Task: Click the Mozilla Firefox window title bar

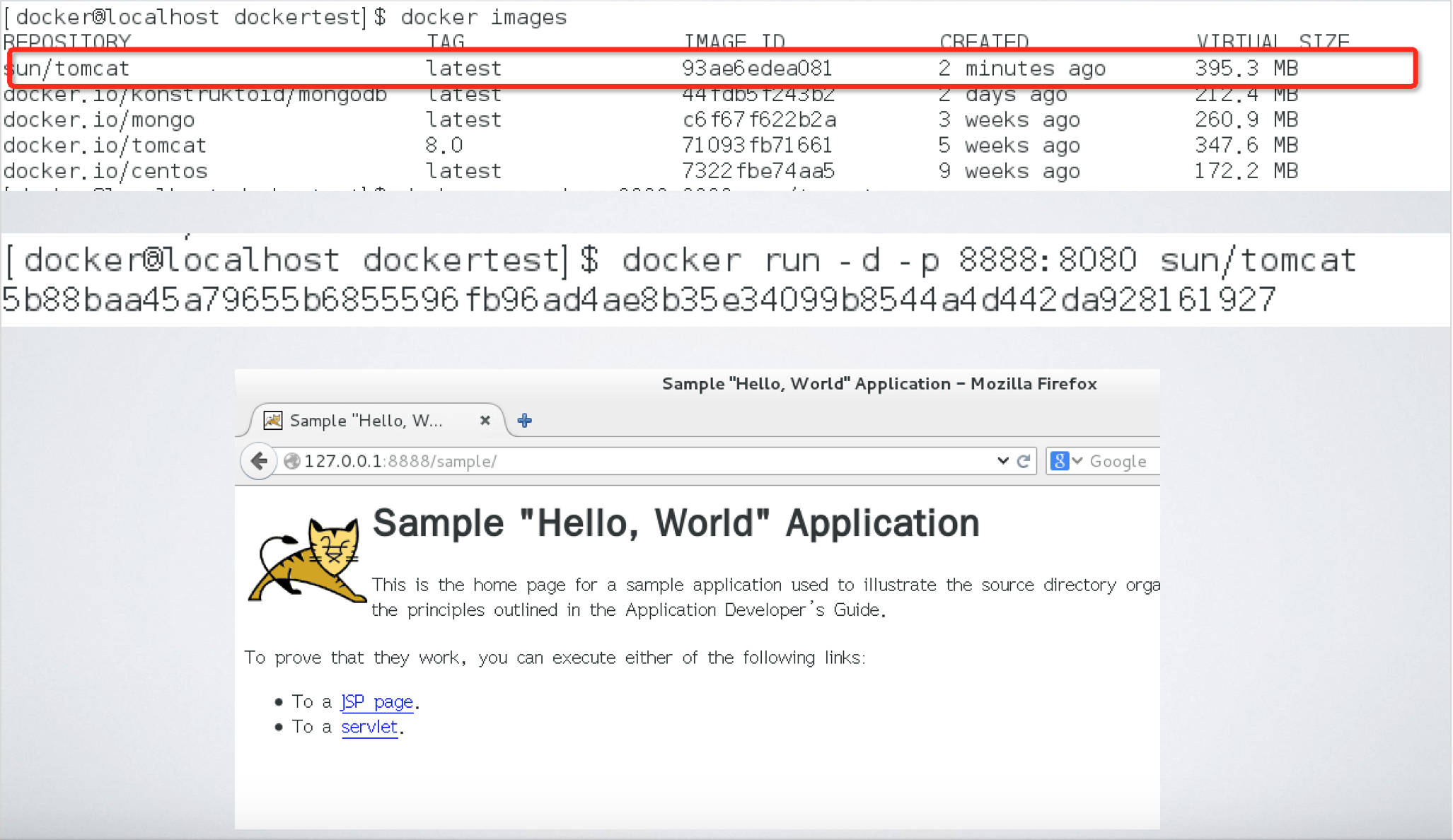Action: (879, 384)
